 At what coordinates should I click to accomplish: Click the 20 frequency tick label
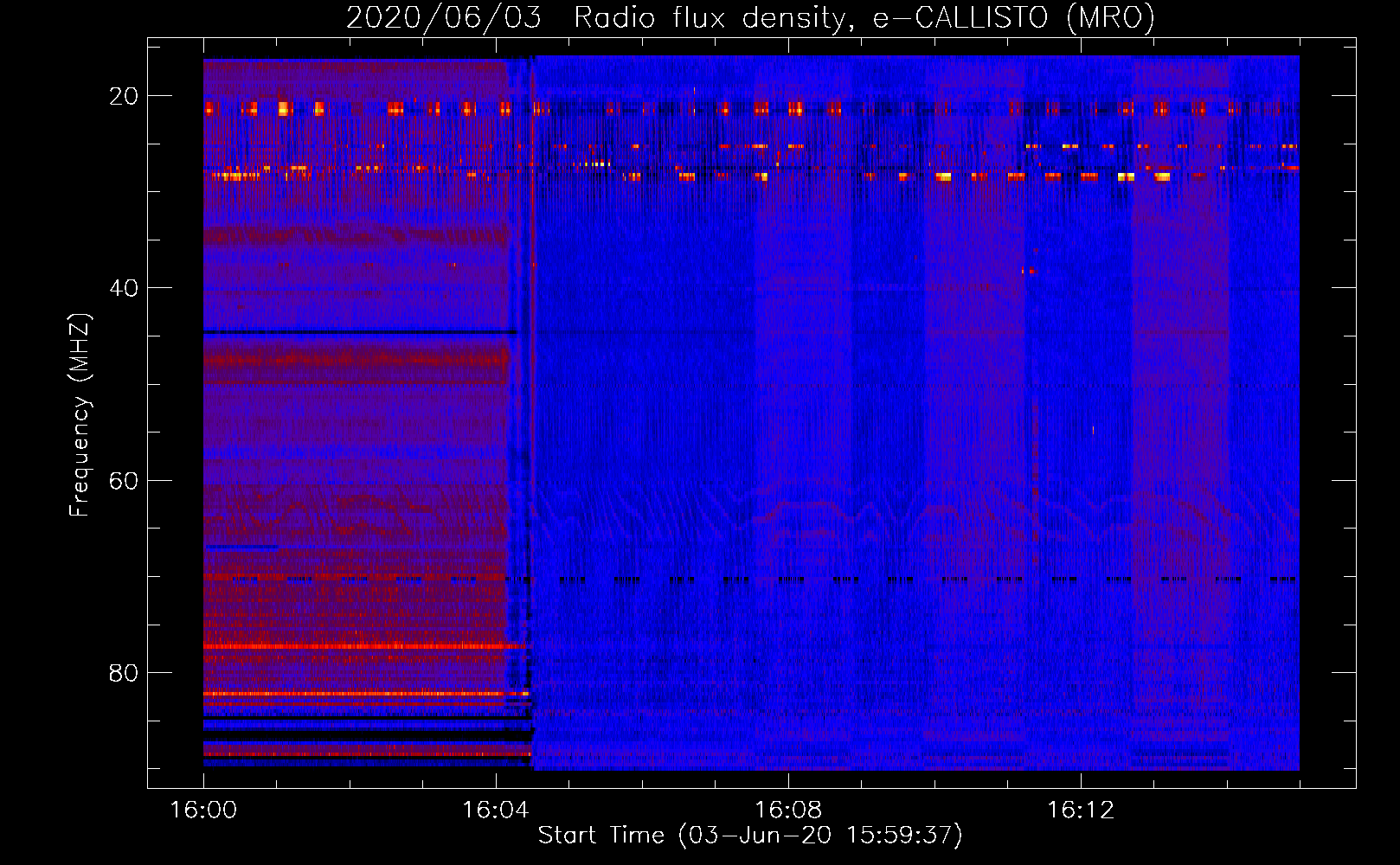[124, 96]
